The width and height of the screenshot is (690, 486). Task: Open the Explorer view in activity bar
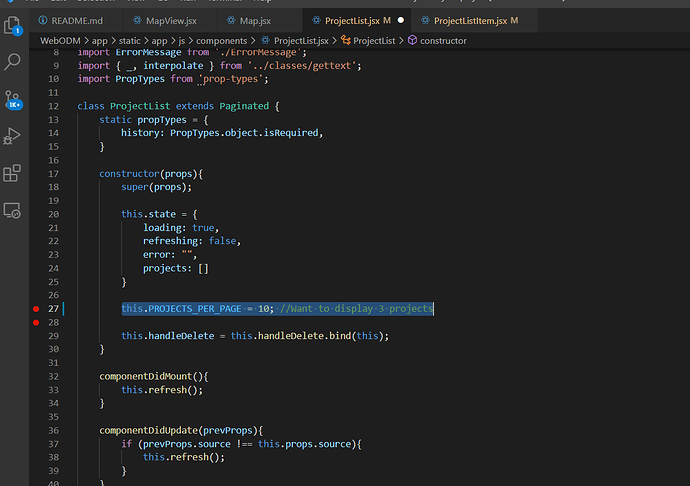click(13, 25)
